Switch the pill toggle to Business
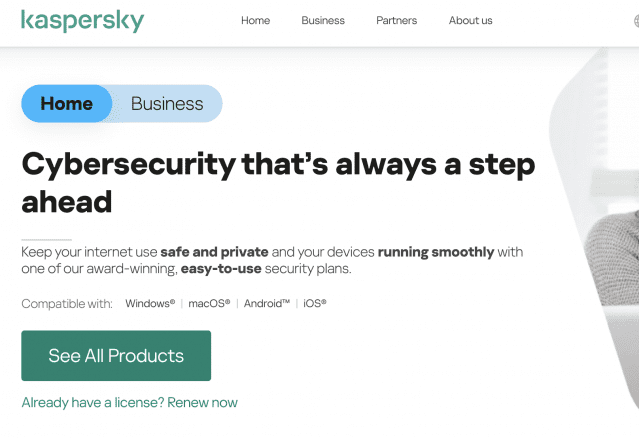639x438 pixels. pos(167,103)
